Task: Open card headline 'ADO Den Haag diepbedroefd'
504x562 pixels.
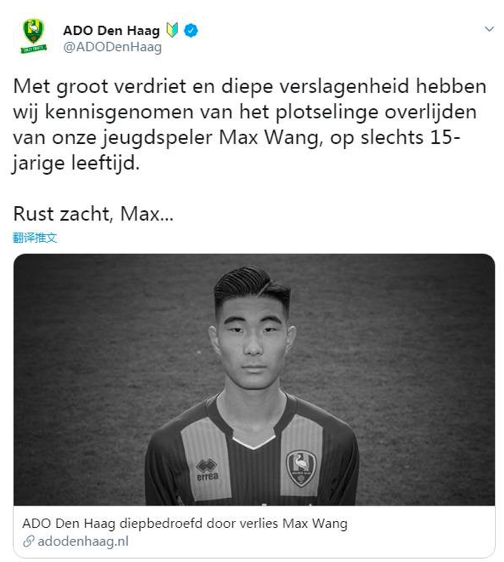Action: [x=185, y=524]
